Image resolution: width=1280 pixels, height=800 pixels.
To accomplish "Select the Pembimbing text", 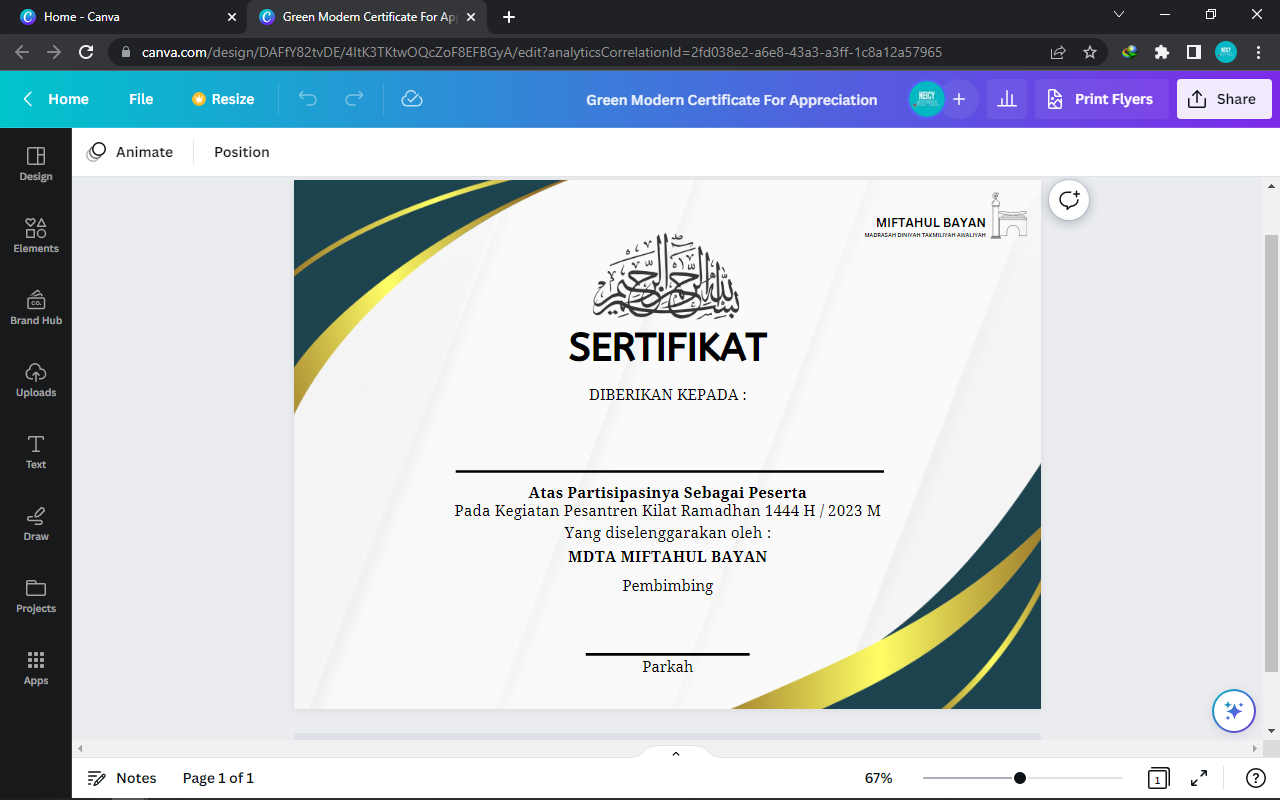I will (667, 586).
